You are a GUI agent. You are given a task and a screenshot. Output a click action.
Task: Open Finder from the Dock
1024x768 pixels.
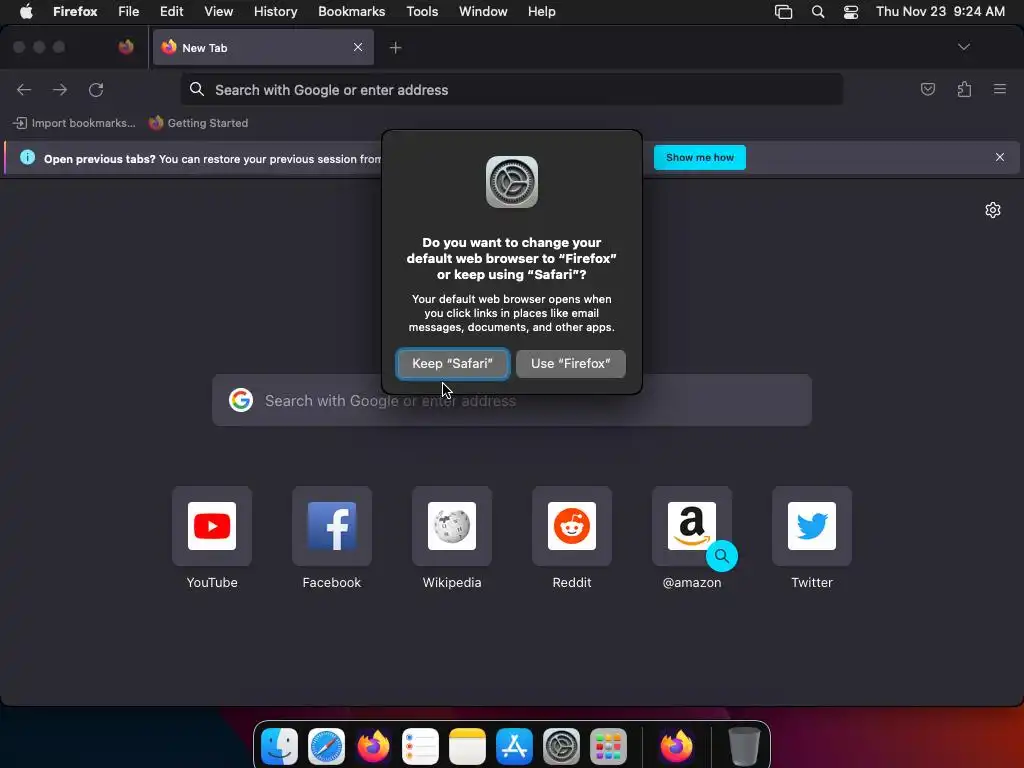(x=280, y=746)
